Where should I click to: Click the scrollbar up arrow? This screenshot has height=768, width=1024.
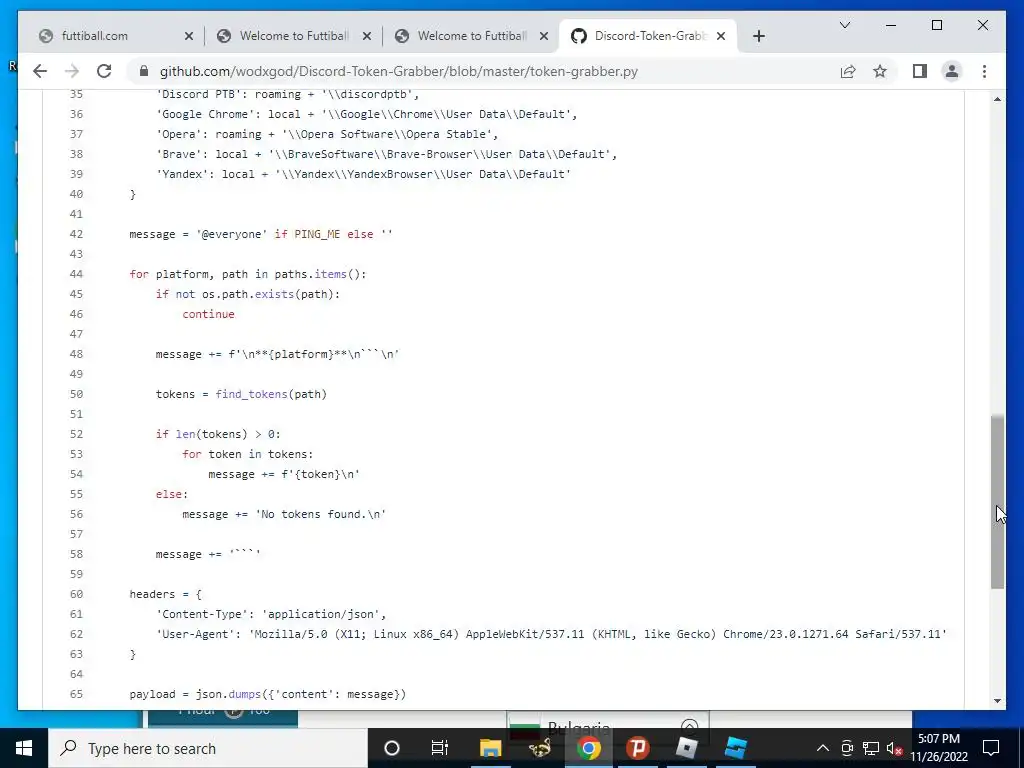[x=997, y=99]
